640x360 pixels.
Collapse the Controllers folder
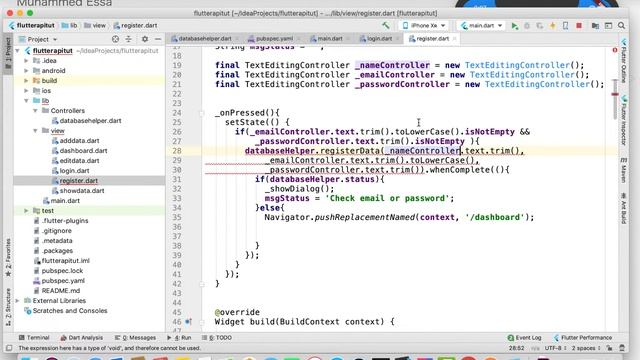point(36,111)
